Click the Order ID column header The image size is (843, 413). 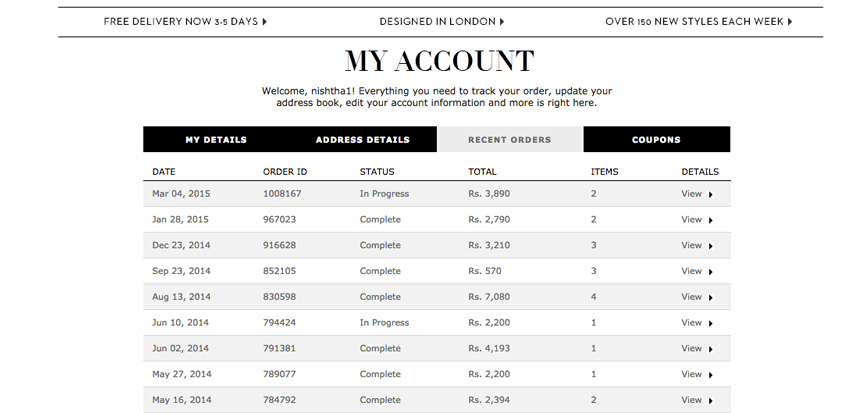tap(285, 172)
